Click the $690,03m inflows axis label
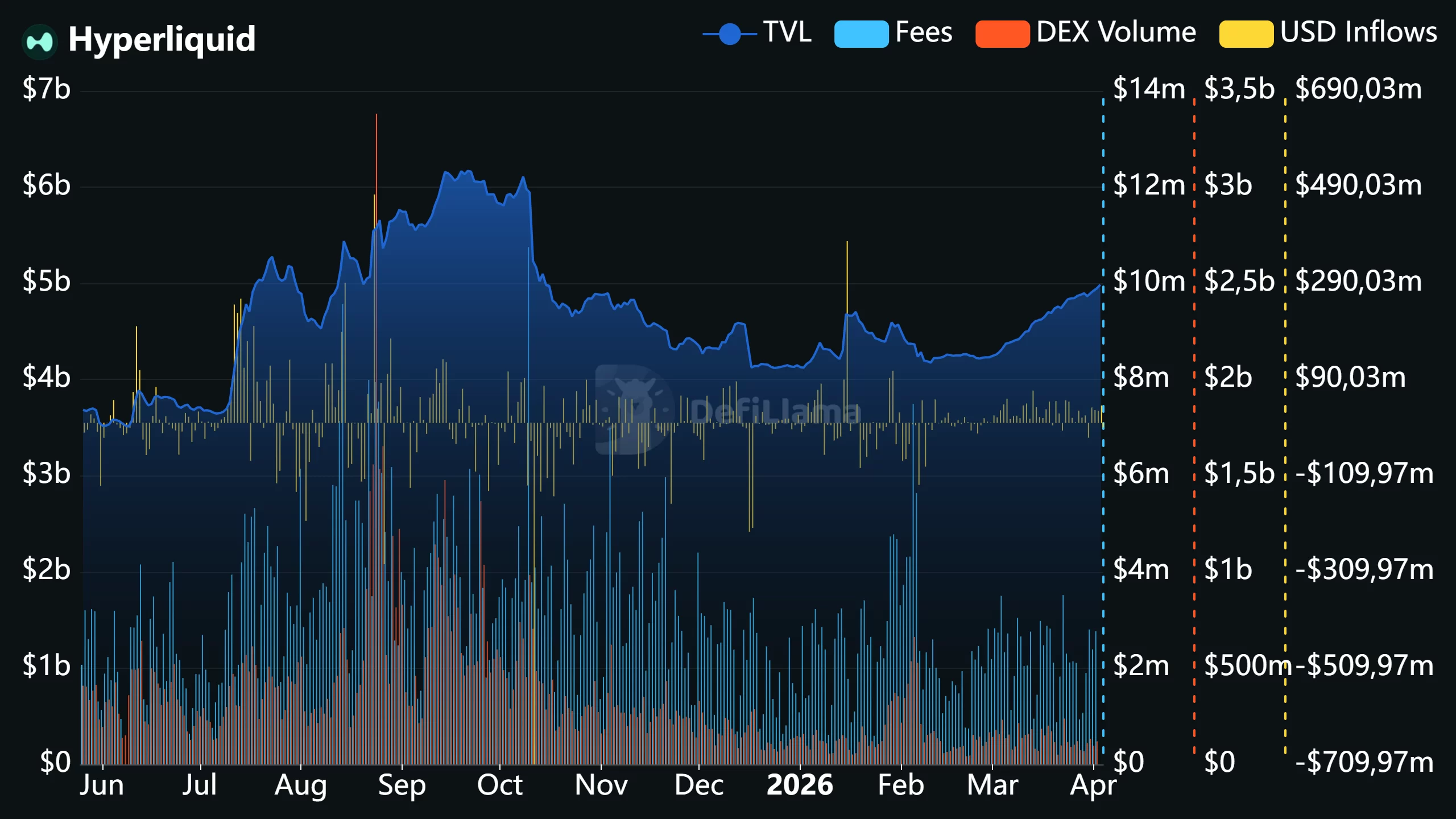 (1359, 89)
